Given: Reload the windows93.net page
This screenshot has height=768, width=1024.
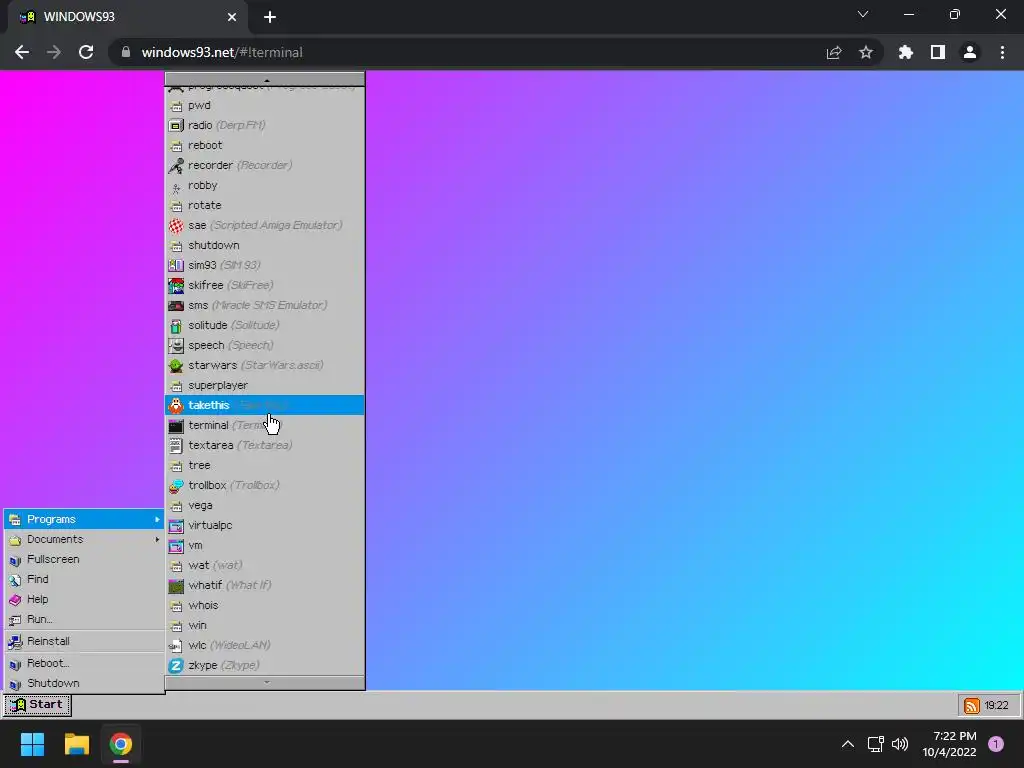Looking at the screenshot, I should coord(86,52).
